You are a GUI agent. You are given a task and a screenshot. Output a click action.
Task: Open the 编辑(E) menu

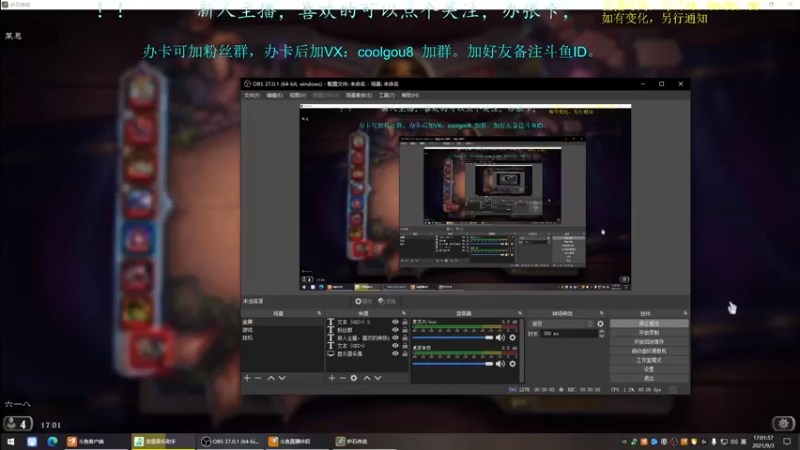274,95
